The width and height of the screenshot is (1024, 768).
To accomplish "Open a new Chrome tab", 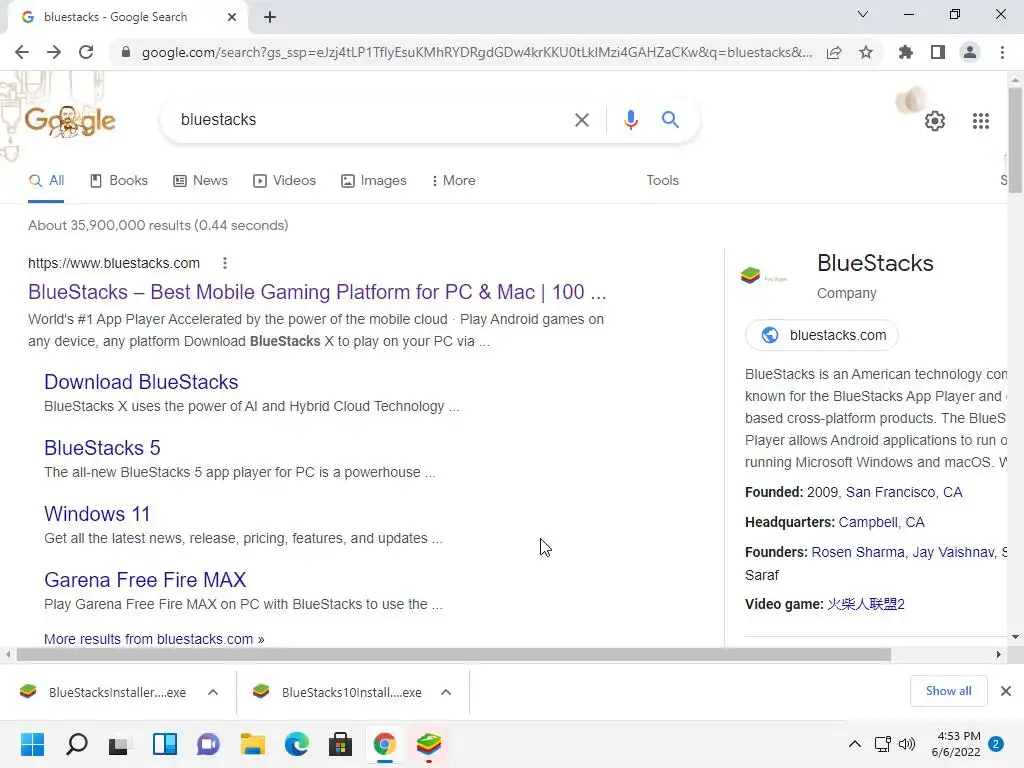I will [270, 17].
